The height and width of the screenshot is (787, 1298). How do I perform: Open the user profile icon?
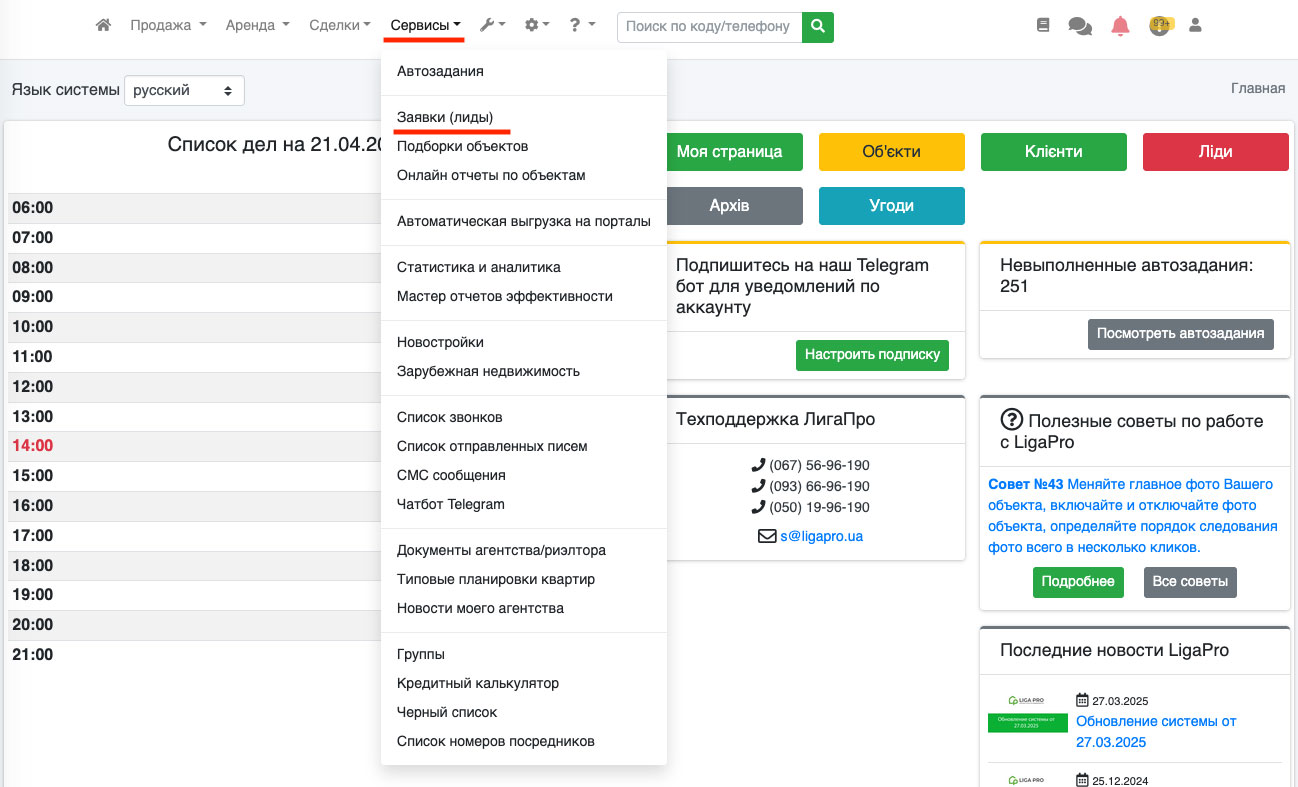point(1194,25)
